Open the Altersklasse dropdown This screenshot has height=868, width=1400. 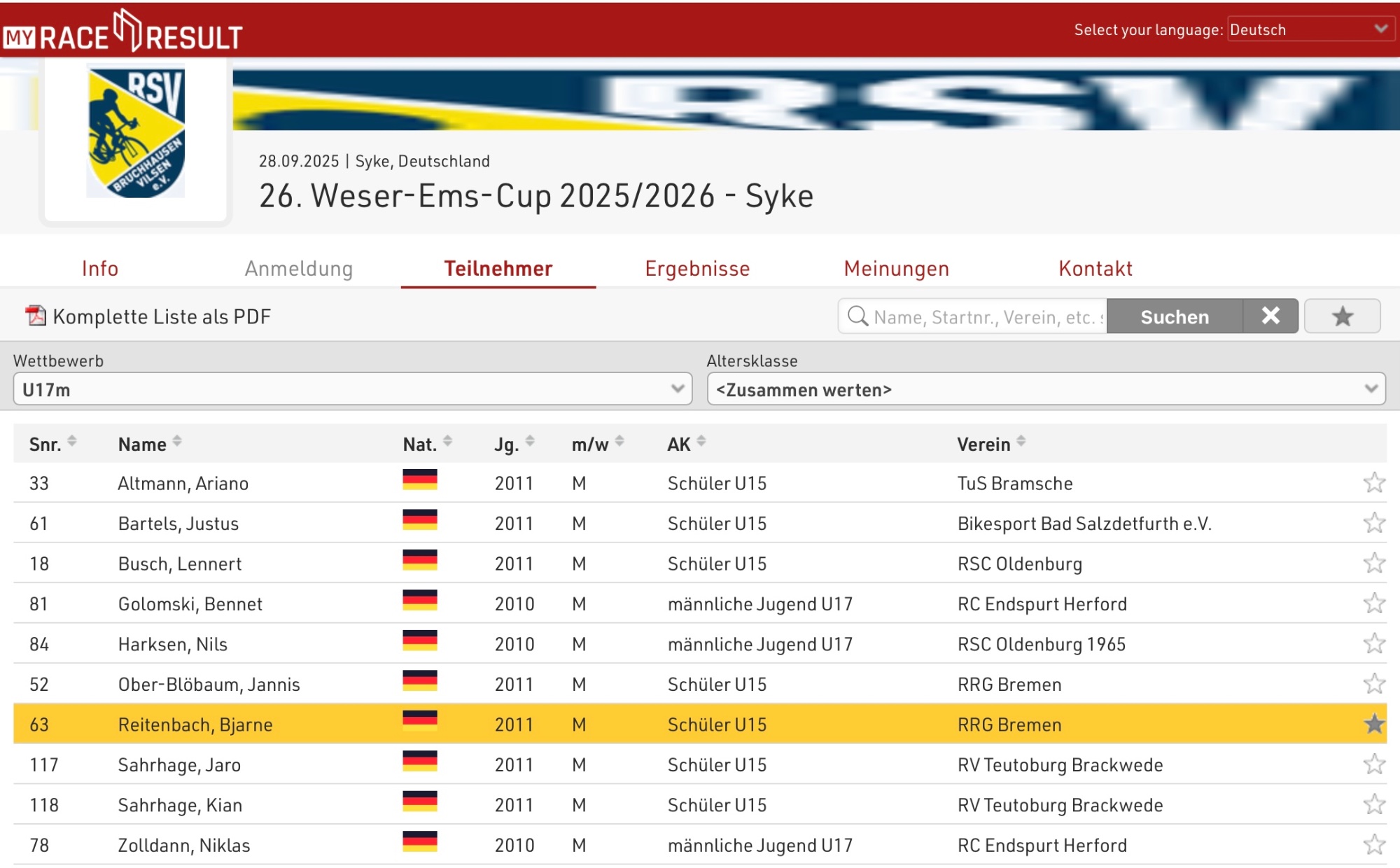point(1046,389)
